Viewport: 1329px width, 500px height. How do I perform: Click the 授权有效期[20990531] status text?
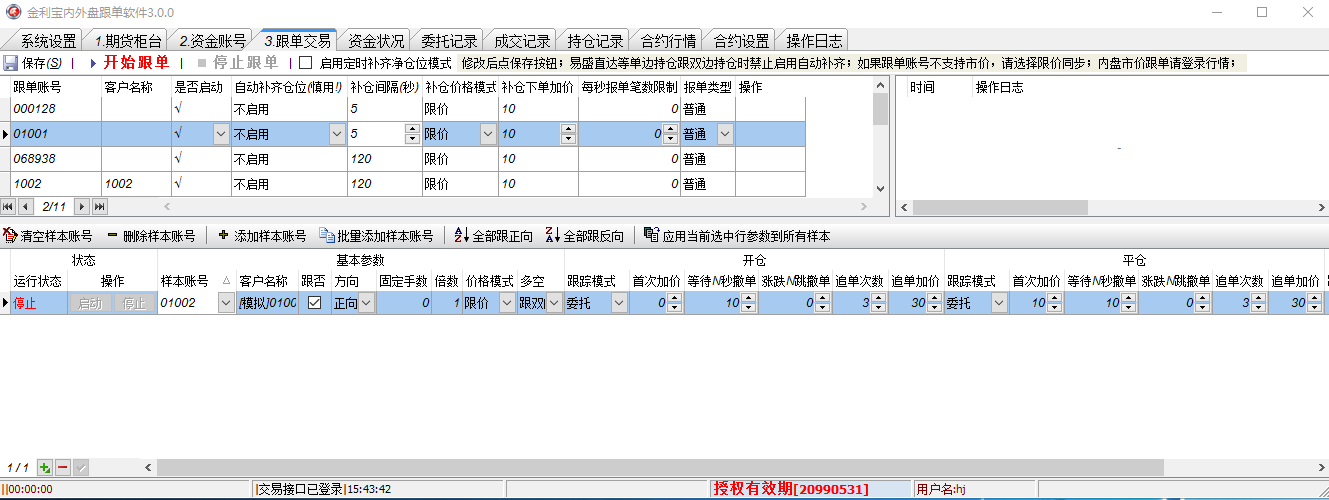tap(791, 489)
